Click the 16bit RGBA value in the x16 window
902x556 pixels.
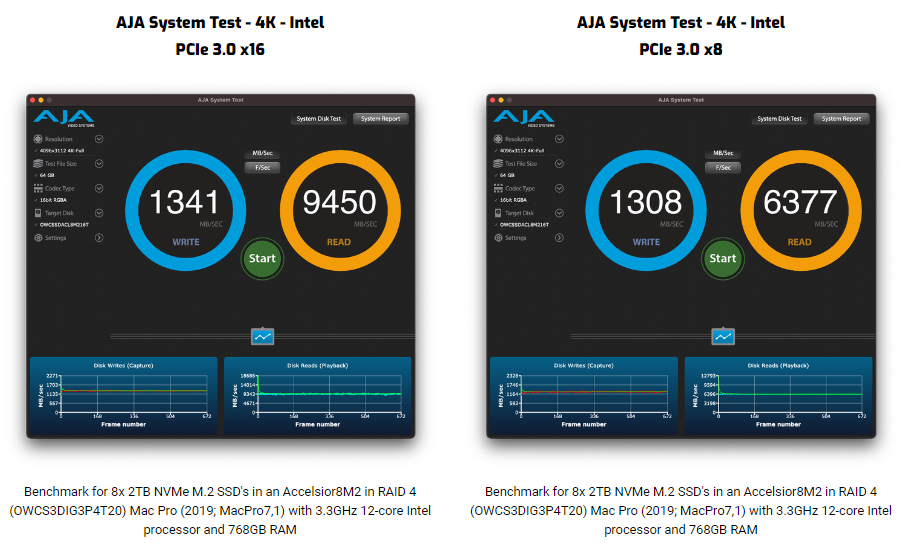[53, 200]
